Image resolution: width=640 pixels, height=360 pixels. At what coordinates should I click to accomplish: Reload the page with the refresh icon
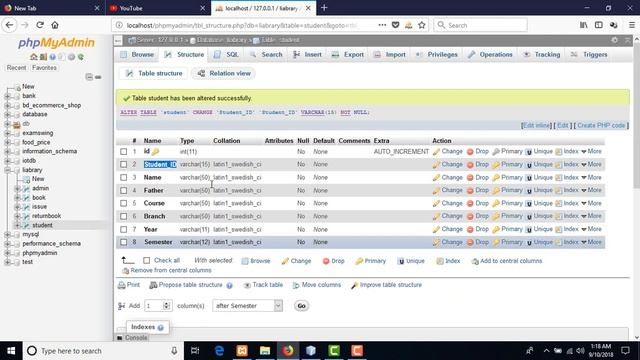click(x=40, y=25)
